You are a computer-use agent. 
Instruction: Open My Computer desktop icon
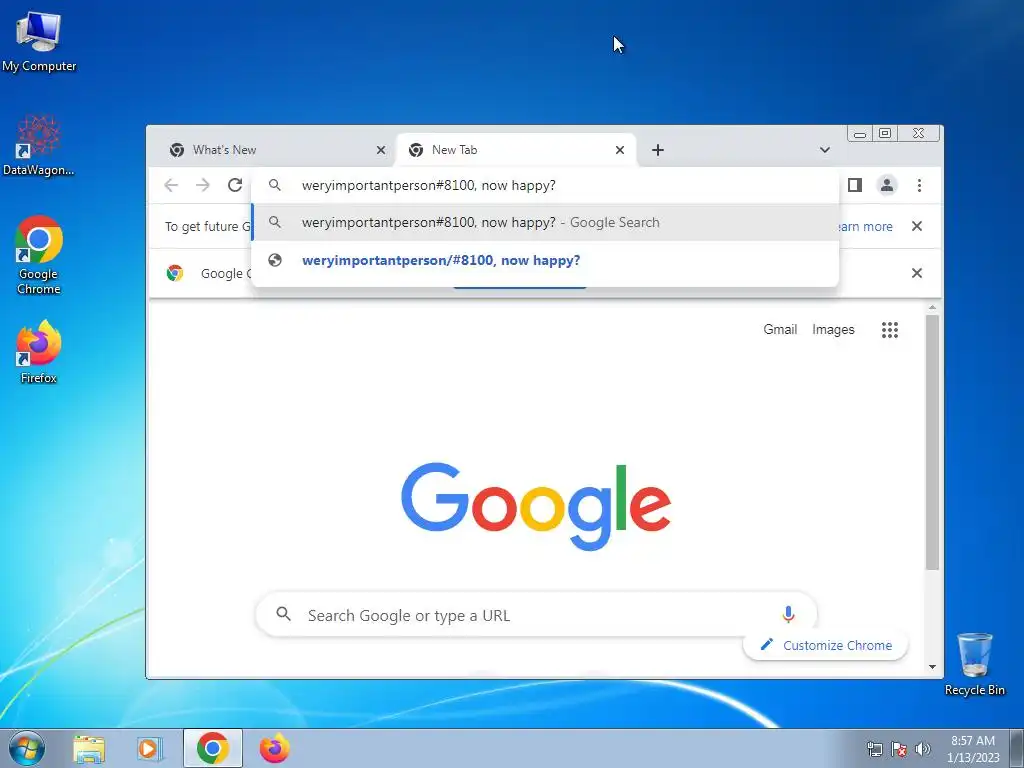(x=39, y=40)
